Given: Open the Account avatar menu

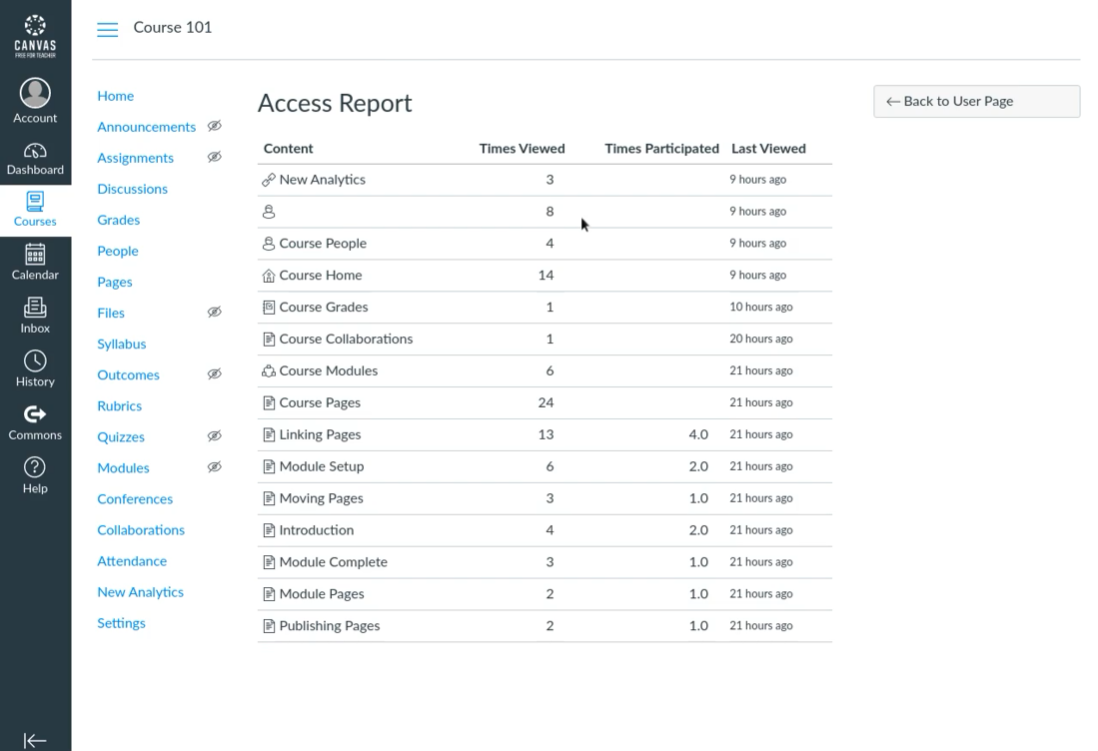Looking at the screenshot, I should click(35, 101).
